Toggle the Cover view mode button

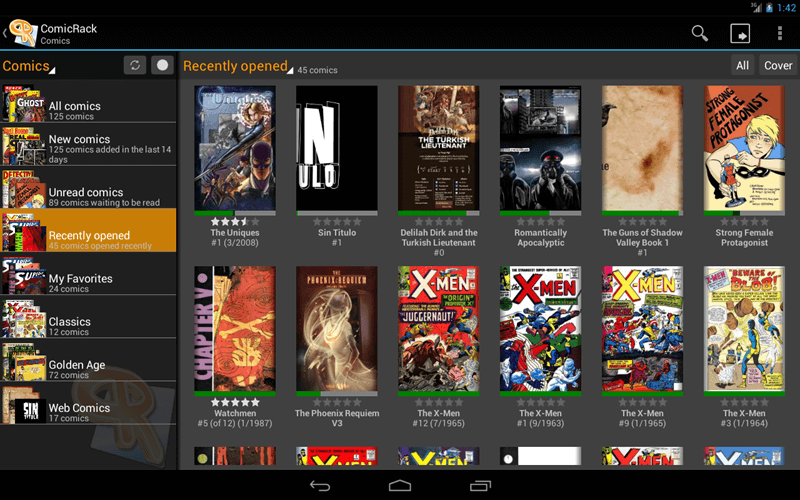778,66
